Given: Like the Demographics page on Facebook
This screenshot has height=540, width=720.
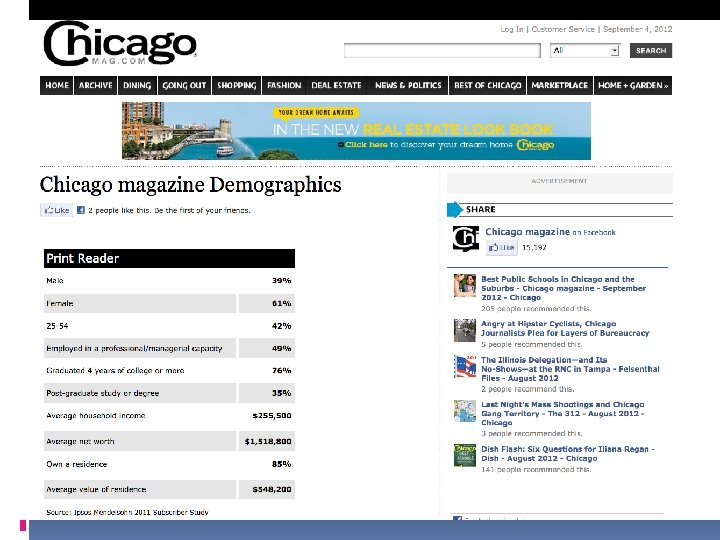Looking at the screenshot, I should click(x=56, y=210).
